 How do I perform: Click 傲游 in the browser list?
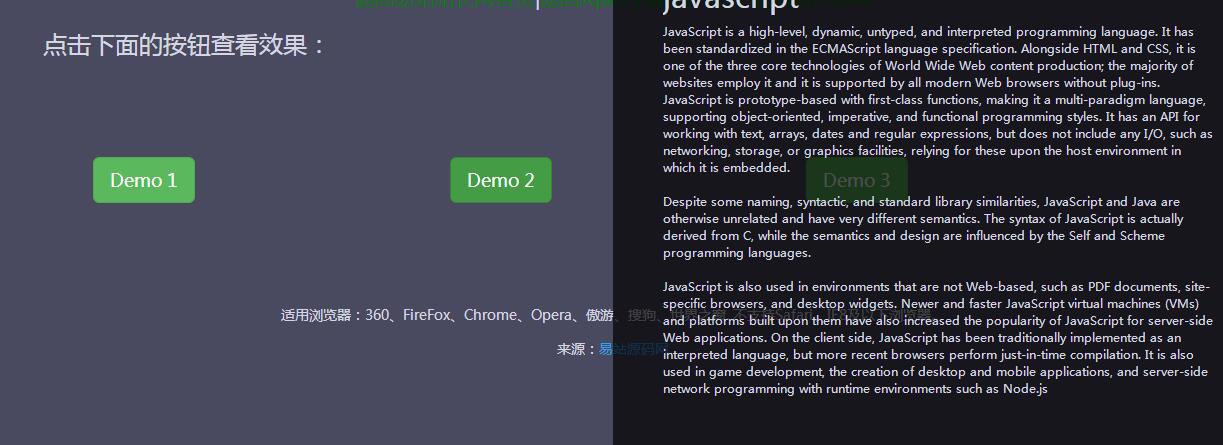pyautogui.click(x=600, y=316)
